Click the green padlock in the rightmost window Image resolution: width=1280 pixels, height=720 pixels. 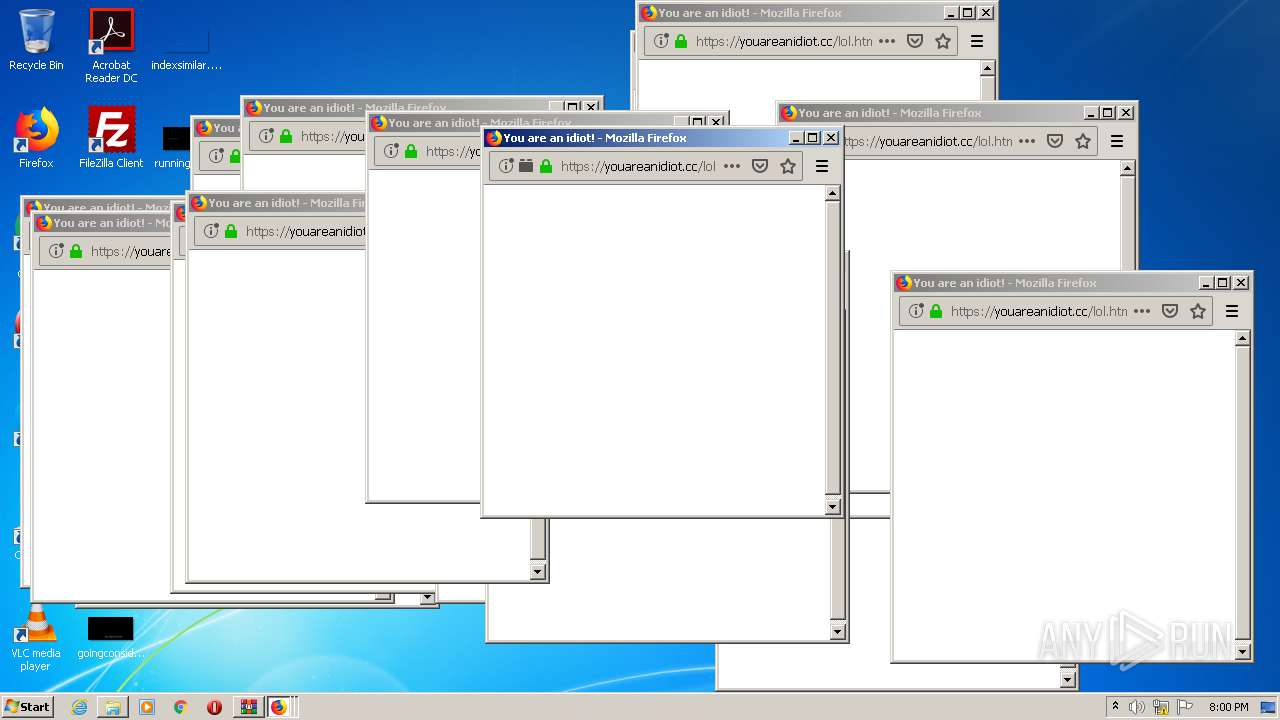click(x=936, y=311)
